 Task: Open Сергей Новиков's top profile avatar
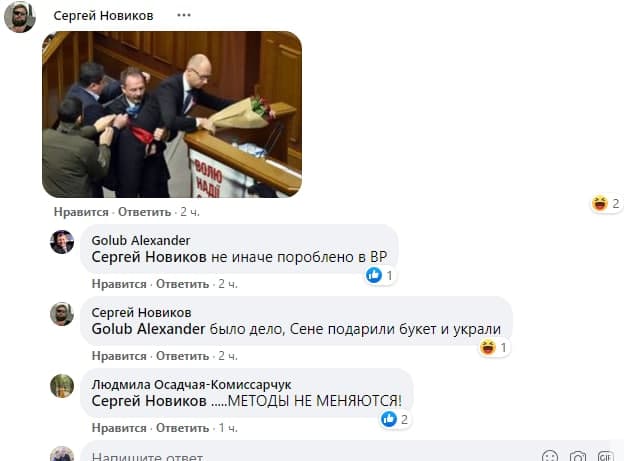[x=20, y=16]
